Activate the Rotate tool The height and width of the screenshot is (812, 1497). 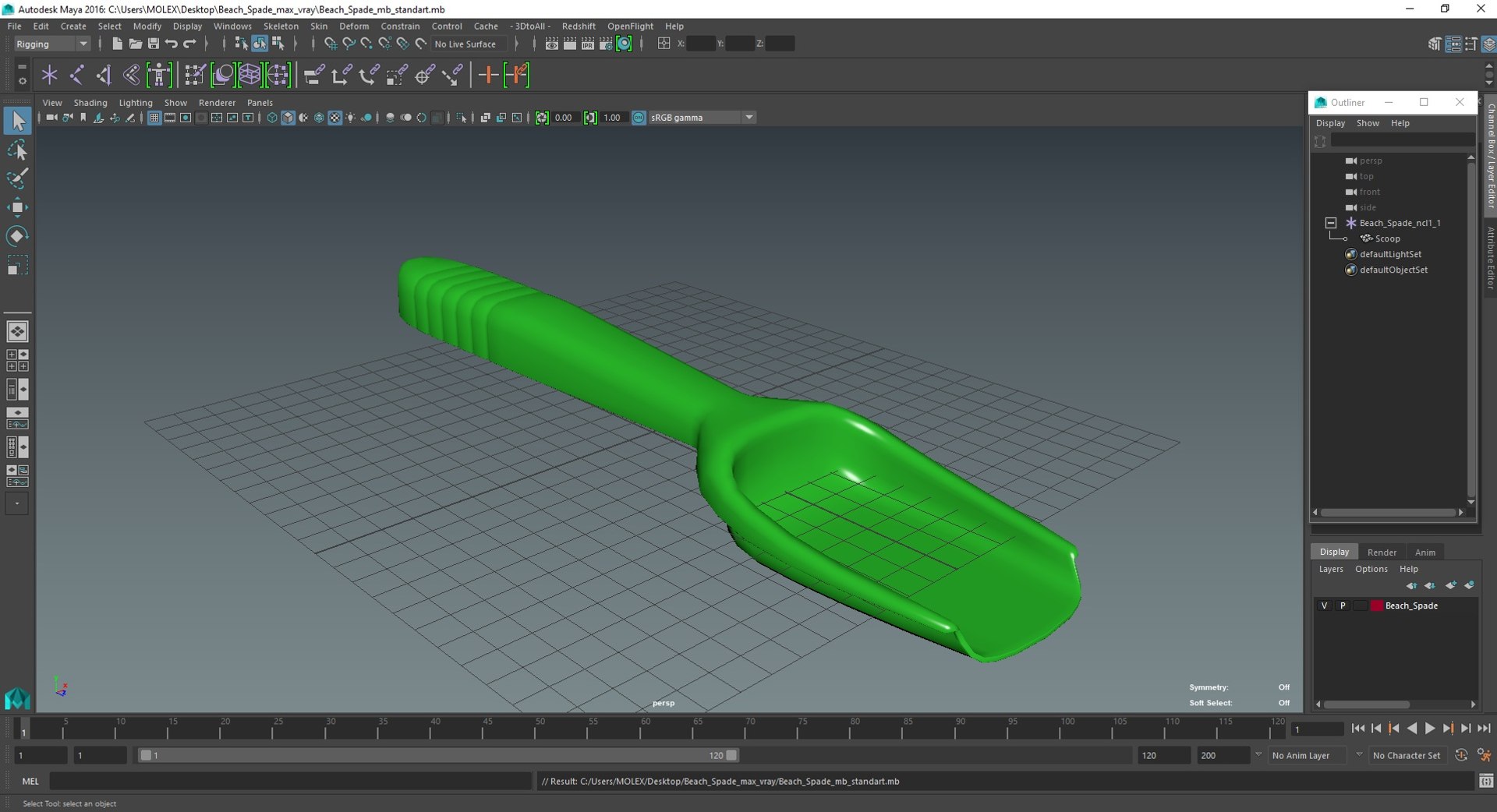pos(17,236)
